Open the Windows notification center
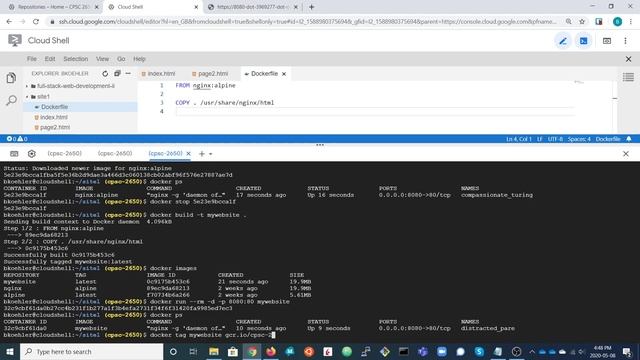The height and width of the screenshot is (360, 640). (x=627, y=351)
